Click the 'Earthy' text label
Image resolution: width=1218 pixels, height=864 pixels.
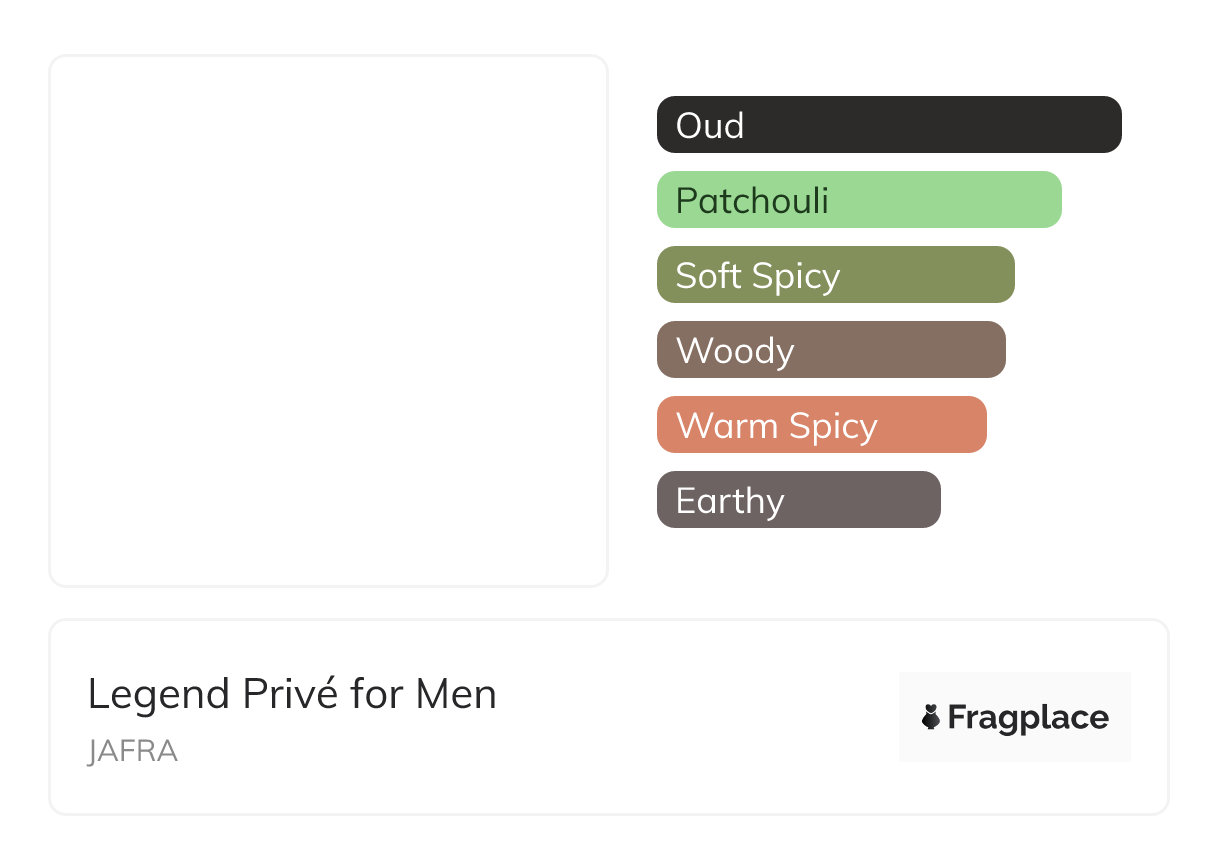point(730,501)
